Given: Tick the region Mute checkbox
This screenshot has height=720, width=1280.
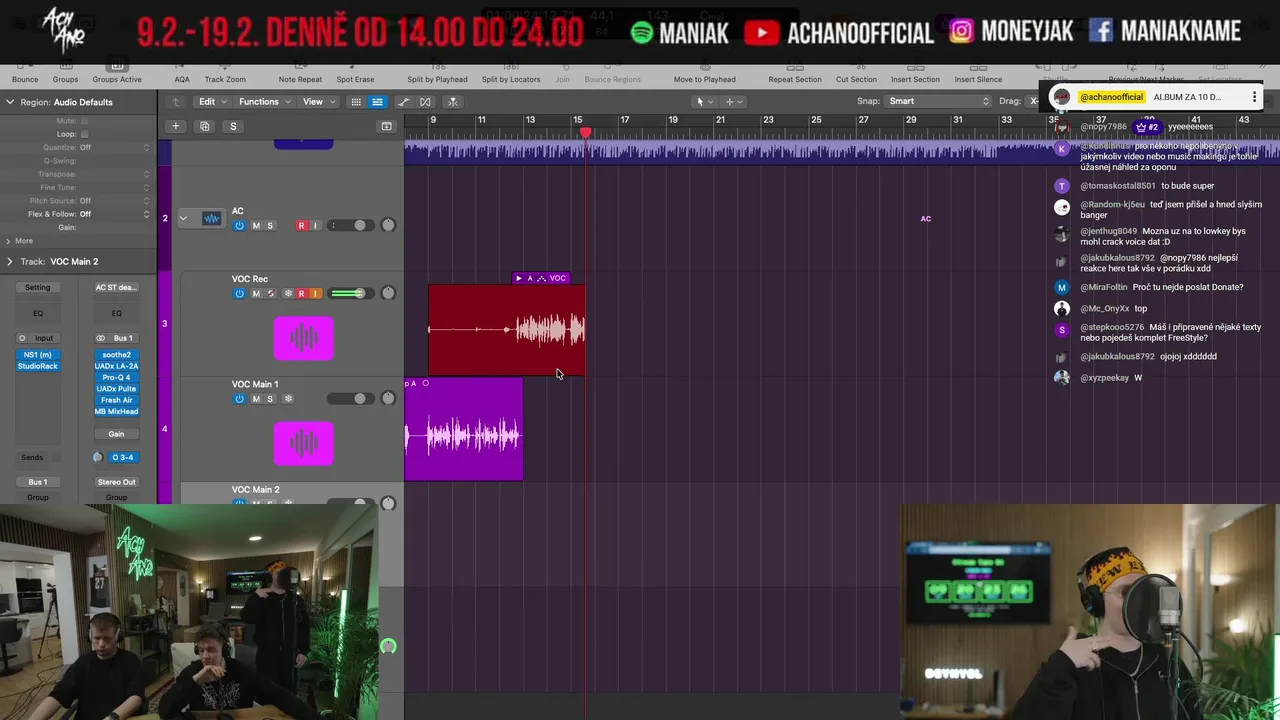Looking at the screenshot, I should pyautogui.click(x=84, y=121).
